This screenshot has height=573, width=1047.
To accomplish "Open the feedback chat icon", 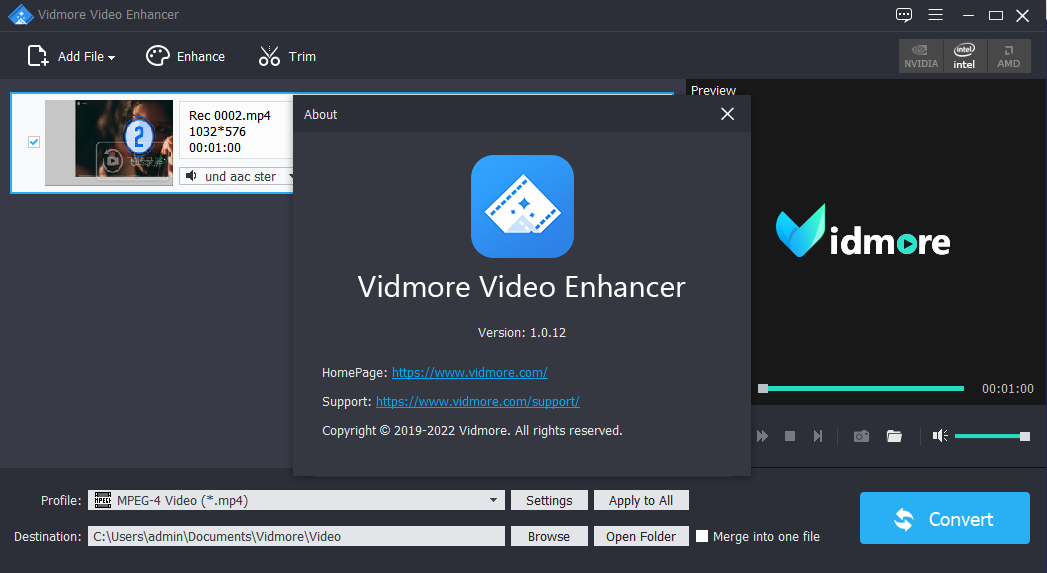I will pos(903,15).
